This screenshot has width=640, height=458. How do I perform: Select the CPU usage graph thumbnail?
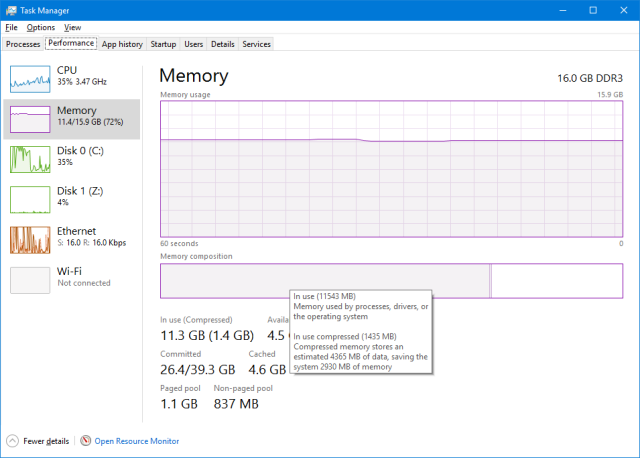(x=30, y=79)
